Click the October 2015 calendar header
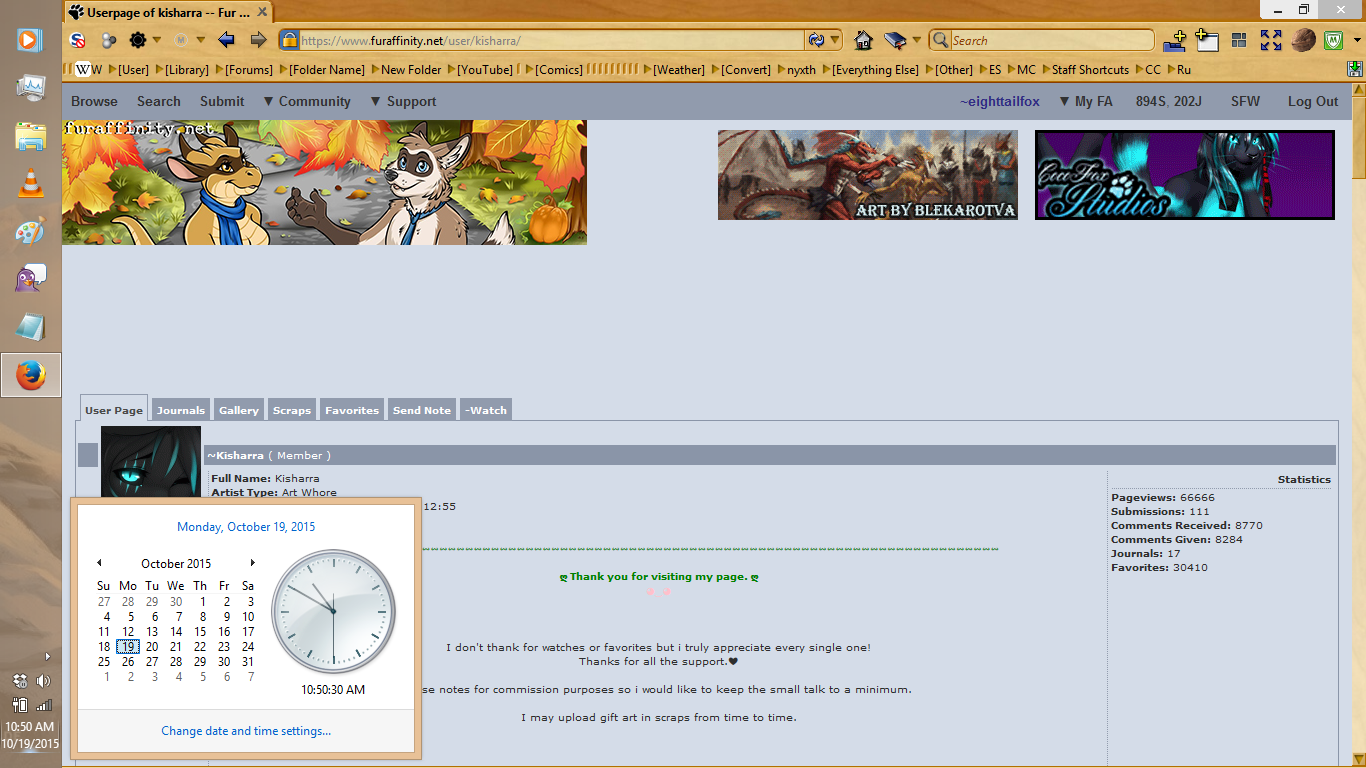Image resolution: width=1366 pixels, height=768 pixels. (x=176, y=563)
